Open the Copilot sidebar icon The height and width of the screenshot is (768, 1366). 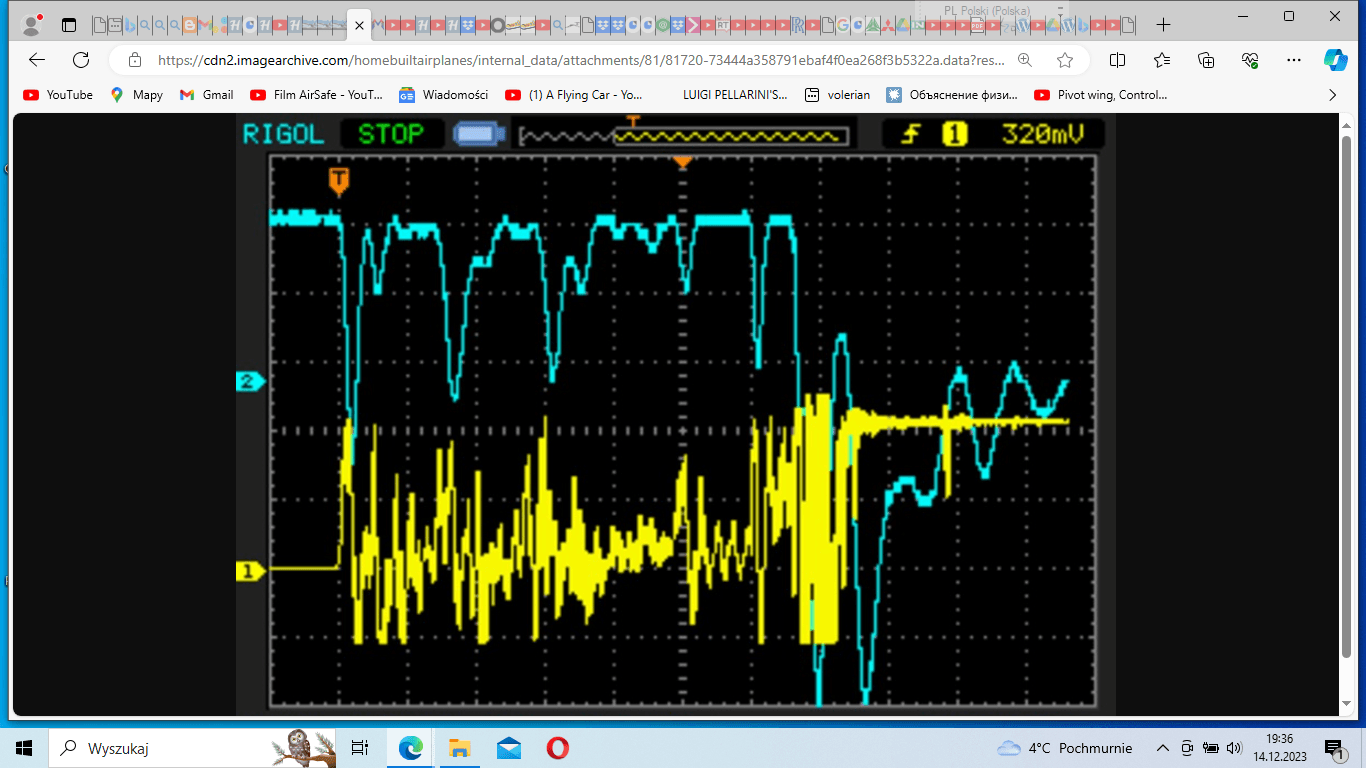pyautogui.click(x=1335, y=60)
